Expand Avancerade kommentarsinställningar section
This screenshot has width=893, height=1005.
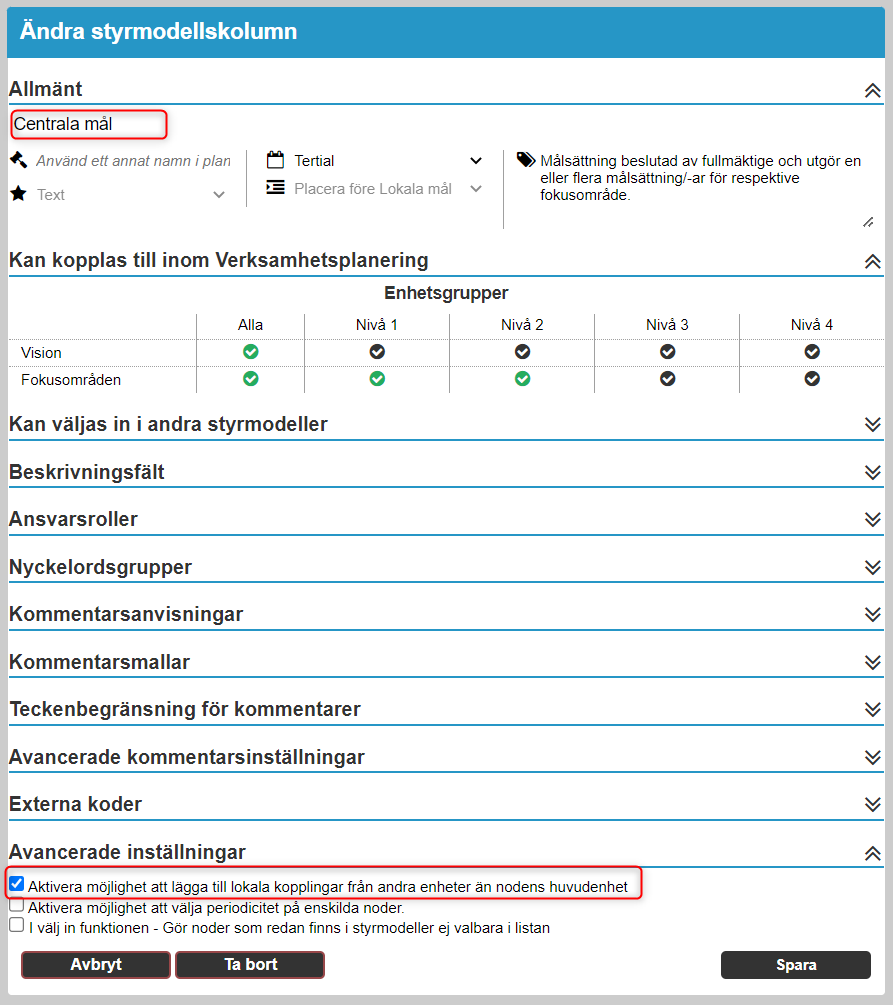point(872,758)
